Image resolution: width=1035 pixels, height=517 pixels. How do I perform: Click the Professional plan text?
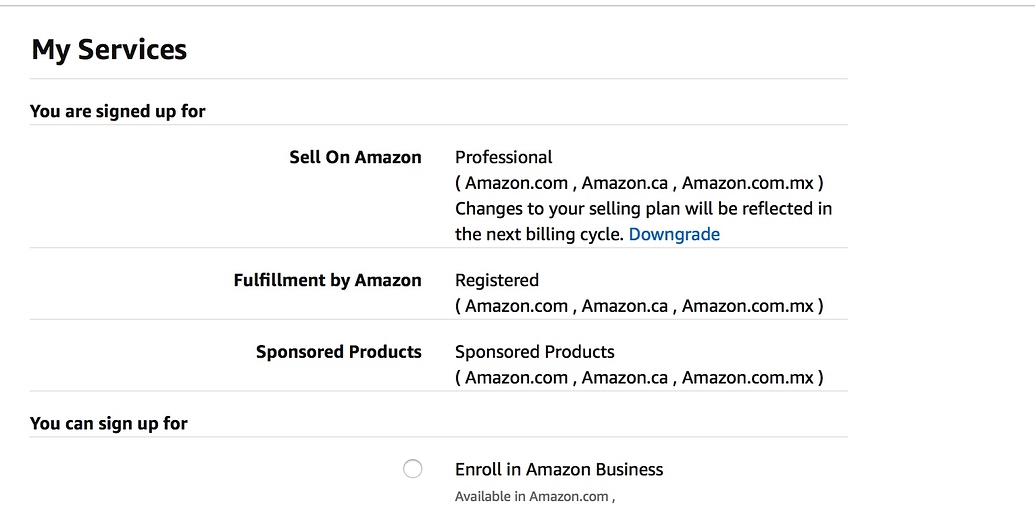[x=503, y=157]
